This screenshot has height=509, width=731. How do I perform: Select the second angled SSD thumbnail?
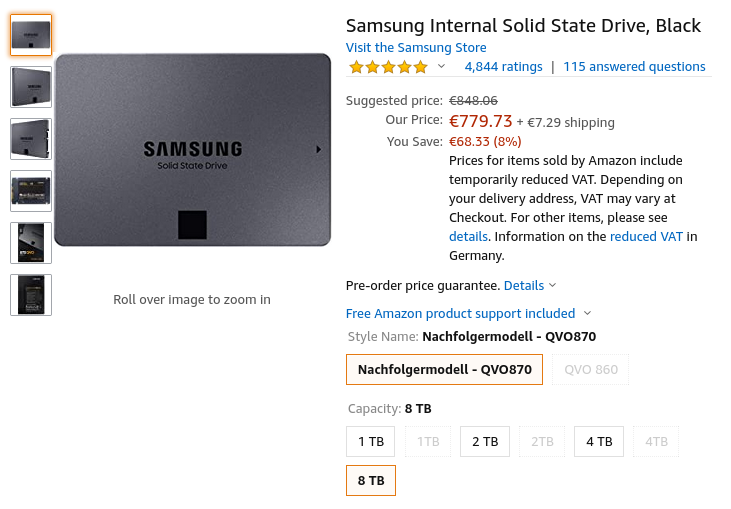point(31,87)
